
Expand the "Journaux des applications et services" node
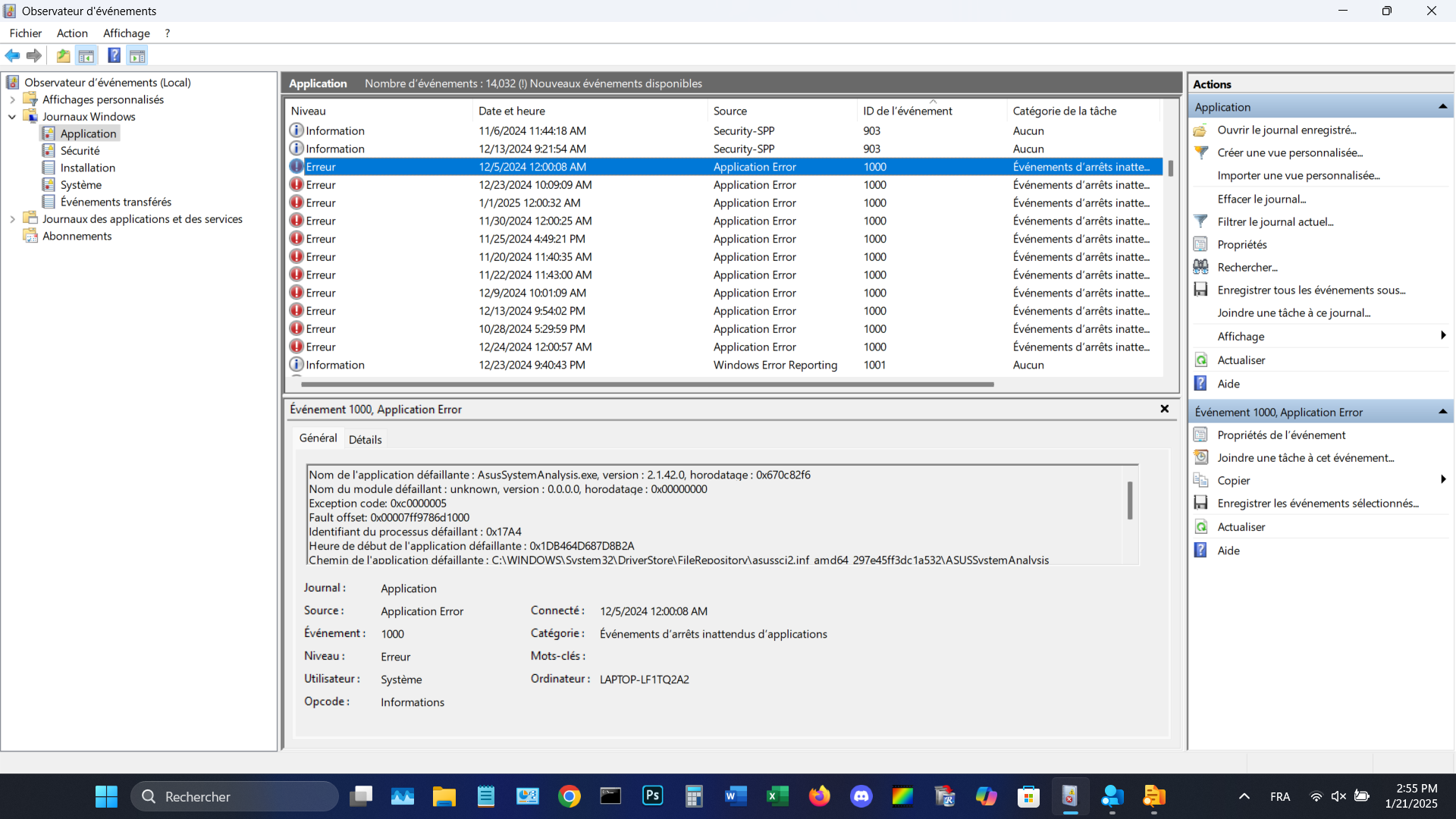tap(12, 218)
